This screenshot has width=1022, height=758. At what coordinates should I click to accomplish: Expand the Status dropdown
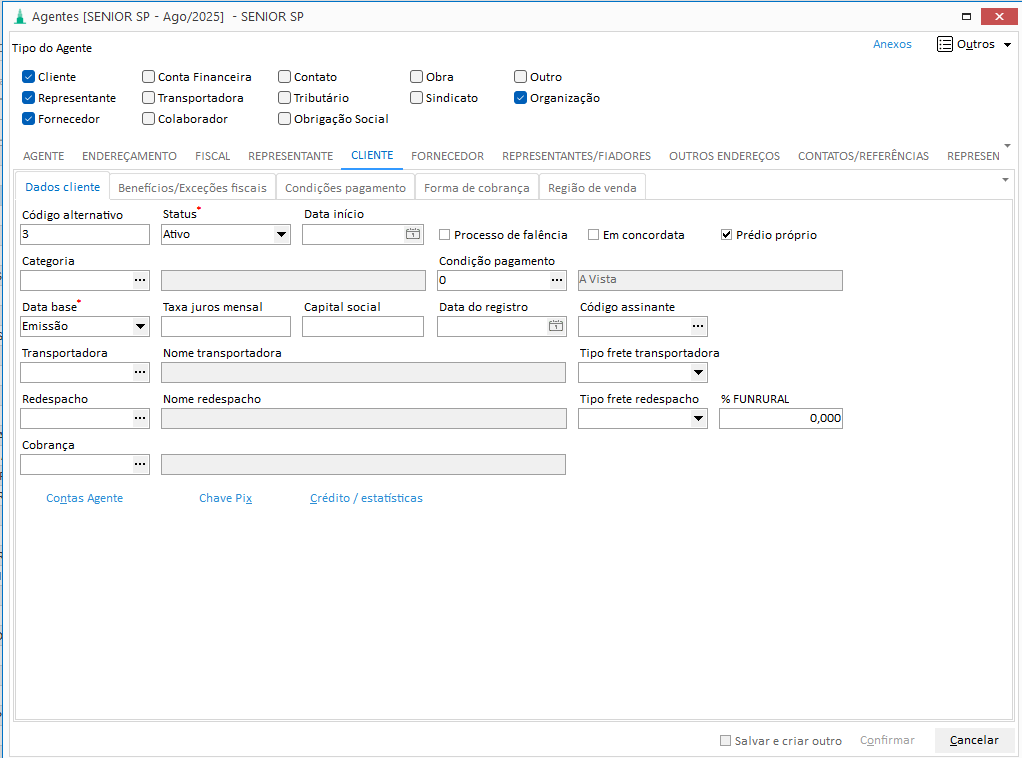tap(281, 234)
